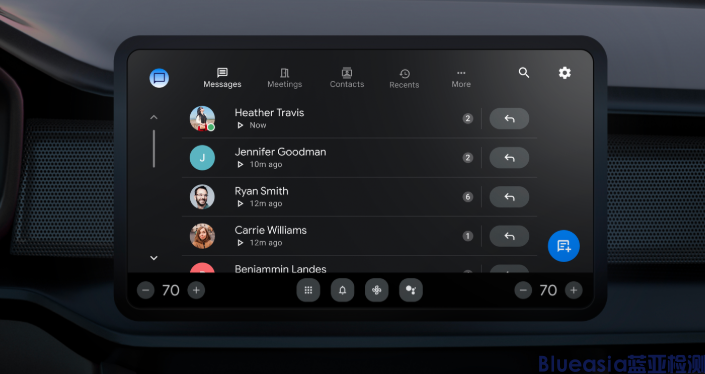The height and width of the screenshot is (374, 705).
Task: Open the app grid launcher icon
Action: click(x=308, y=290)
